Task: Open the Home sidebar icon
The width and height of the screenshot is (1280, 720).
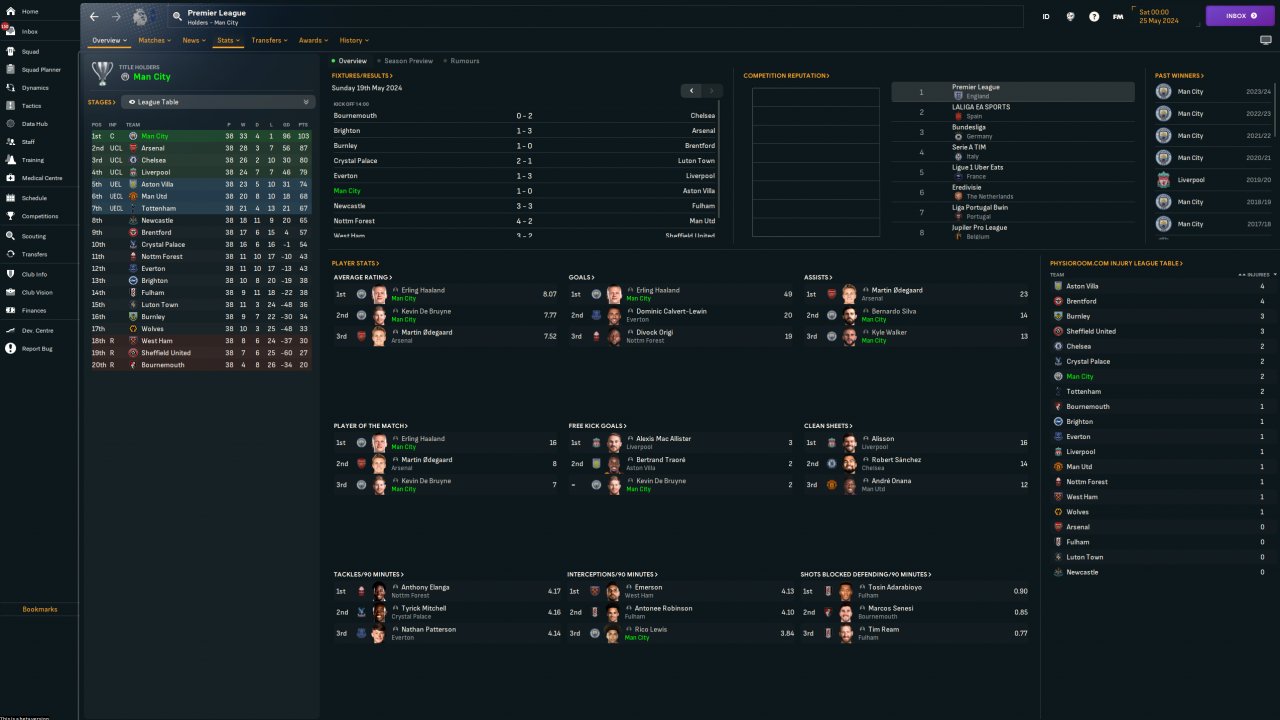Action: click(x=10, y=11)
